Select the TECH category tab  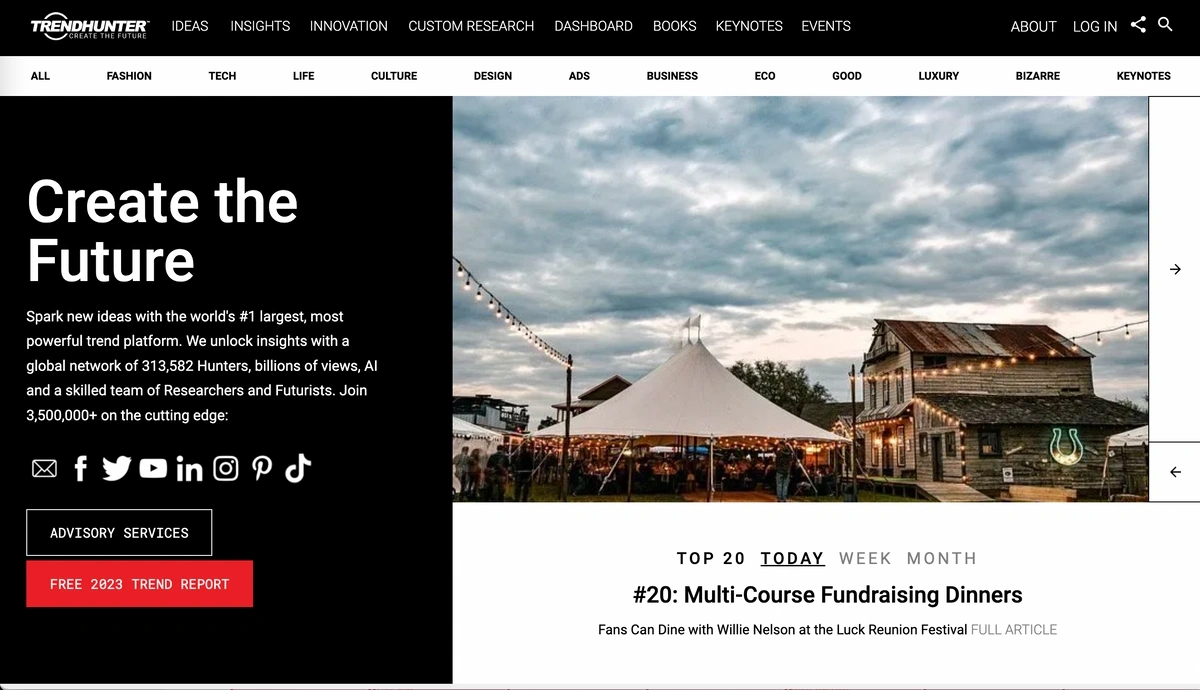(x=222, y=76)
